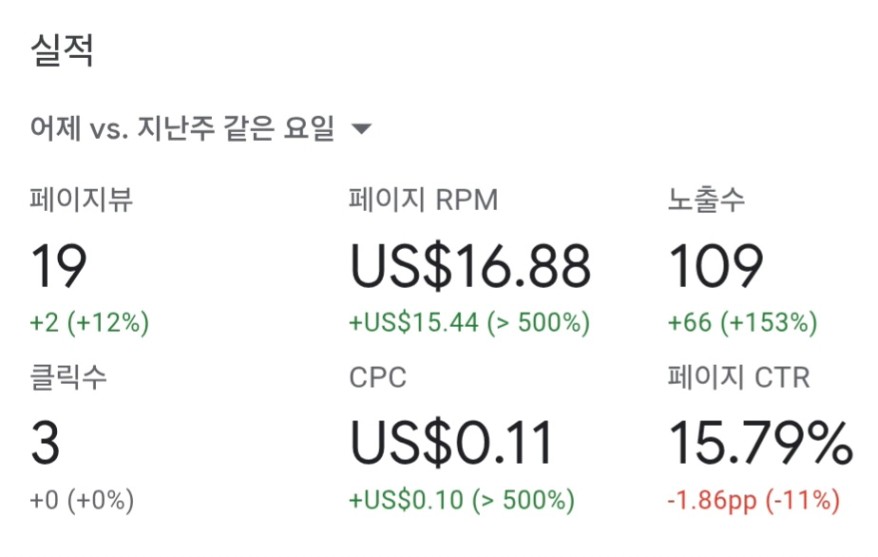Select the 페이지 RPM label
Screen dimensions: 878x557
(x=423, y=199)
